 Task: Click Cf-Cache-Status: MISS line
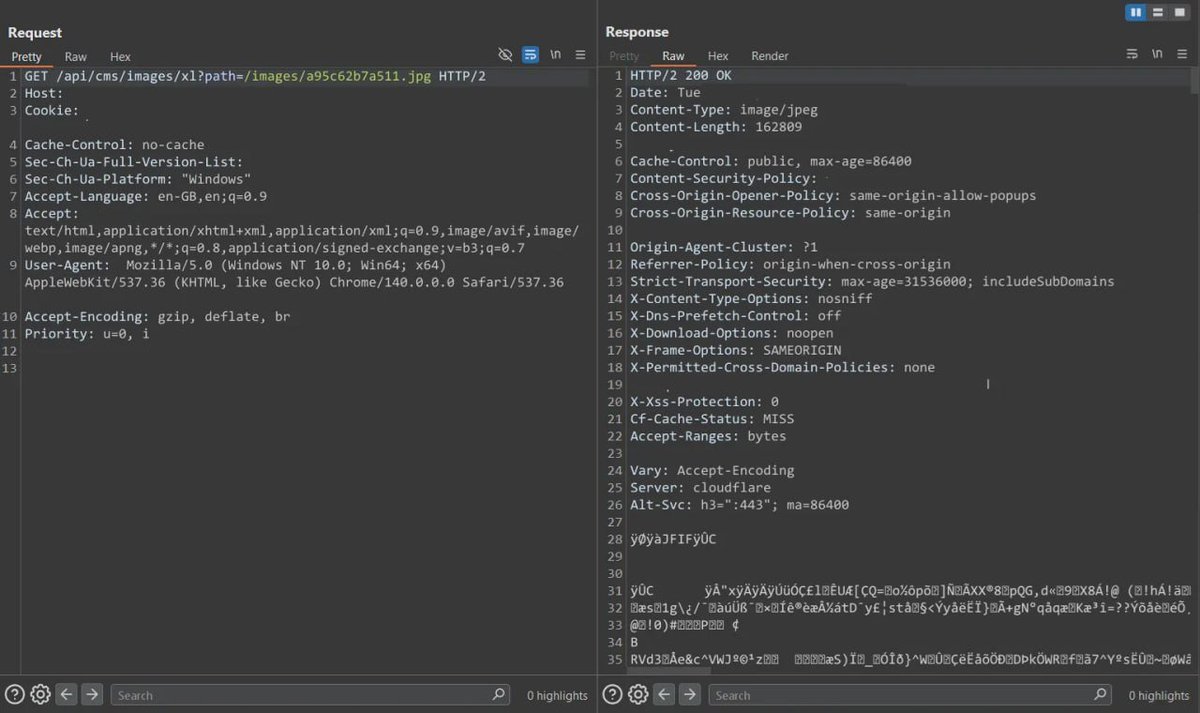(712, 418)
